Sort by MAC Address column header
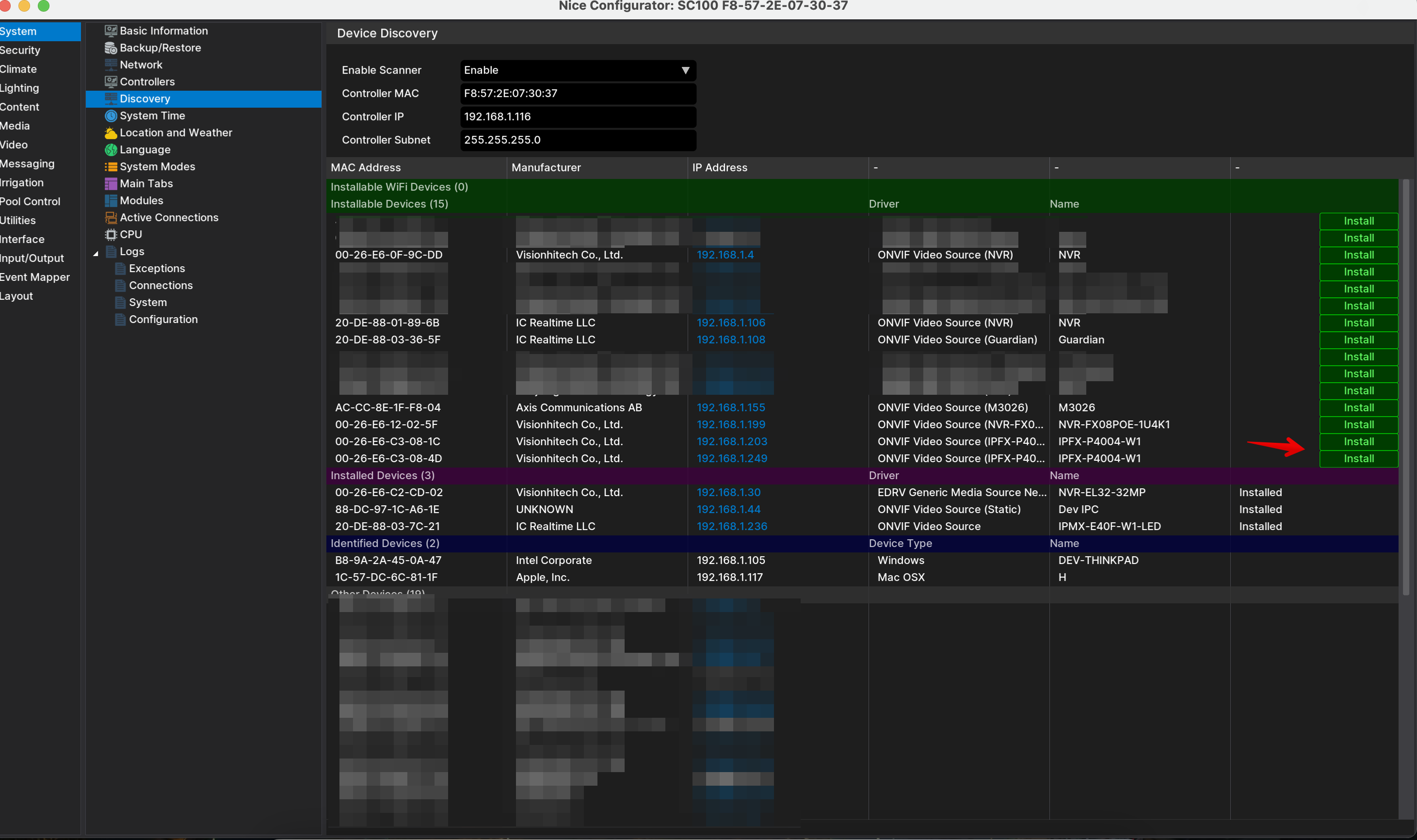The image size is (1417, 840). click(x=416, y=167)
